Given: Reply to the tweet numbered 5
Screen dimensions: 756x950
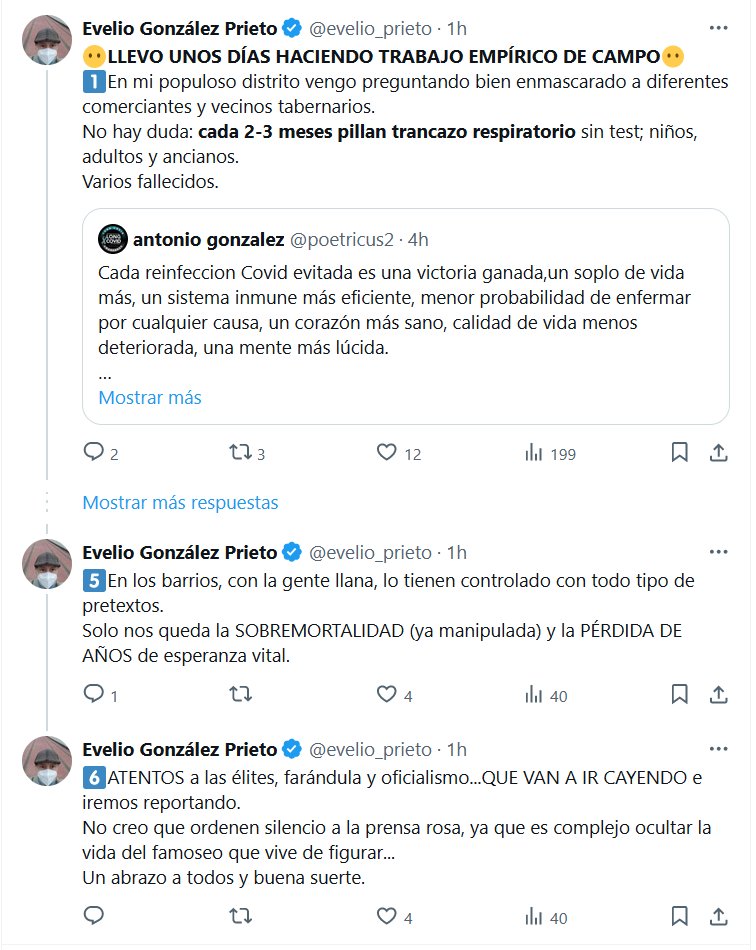Looking at the screenshot, I should (94, 694).
